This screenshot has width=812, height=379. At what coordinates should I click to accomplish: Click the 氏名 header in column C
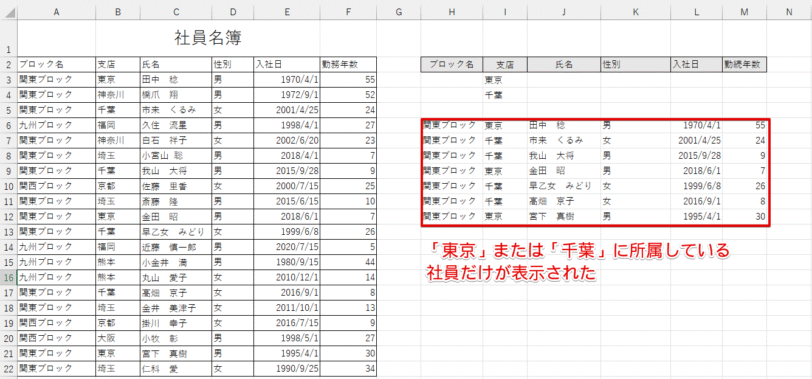click(176, 65)
